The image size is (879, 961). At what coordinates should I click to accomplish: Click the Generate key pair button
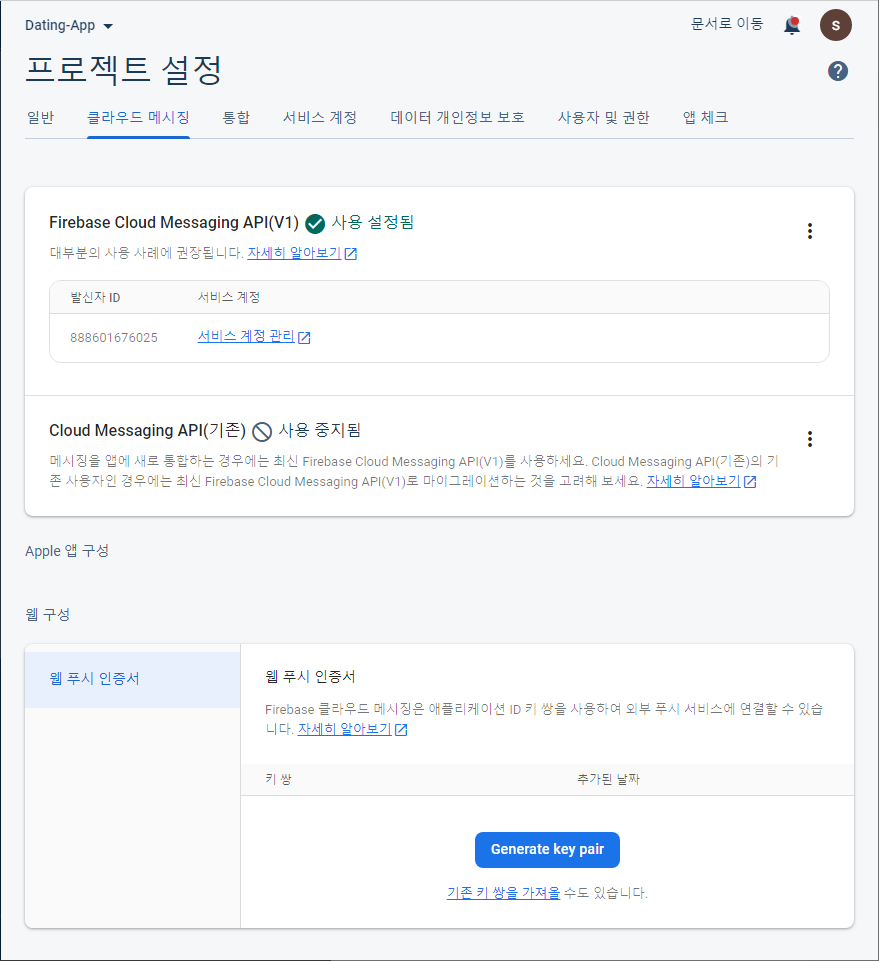[547, 849]
